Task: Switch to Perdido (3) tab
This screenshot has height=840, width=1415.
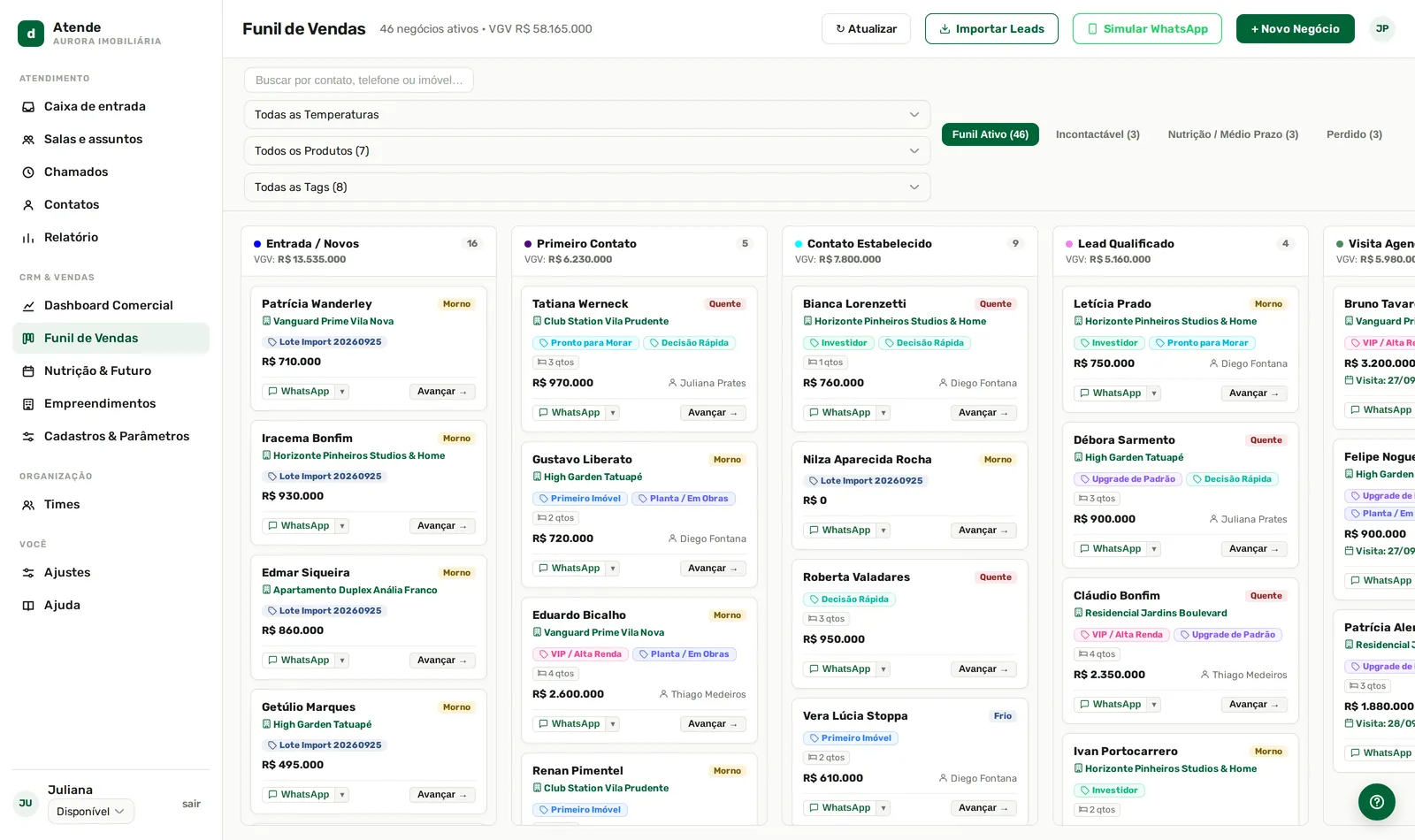Action: [1354, 134]
